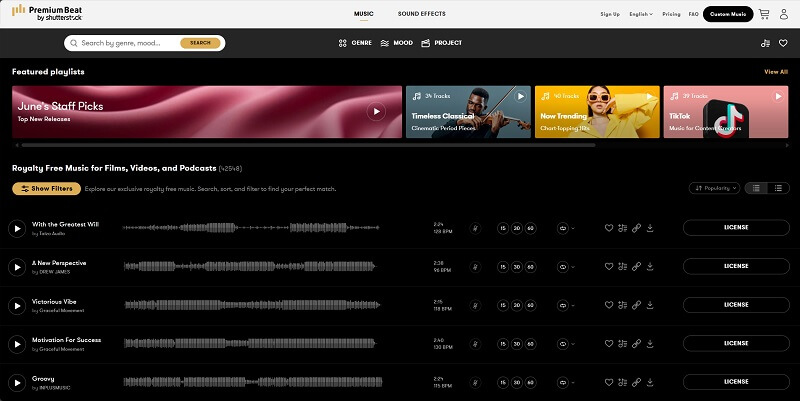Switch to the Sound Effects tab
Screen dimensions: 800x401
point(421,14)
